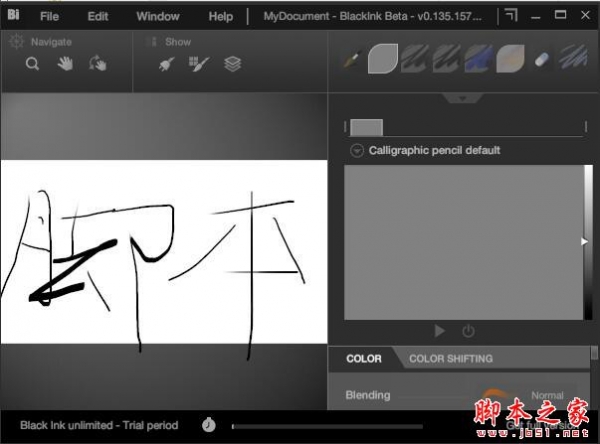
Task: Pick the pencil brush icon
Action: 351,60
